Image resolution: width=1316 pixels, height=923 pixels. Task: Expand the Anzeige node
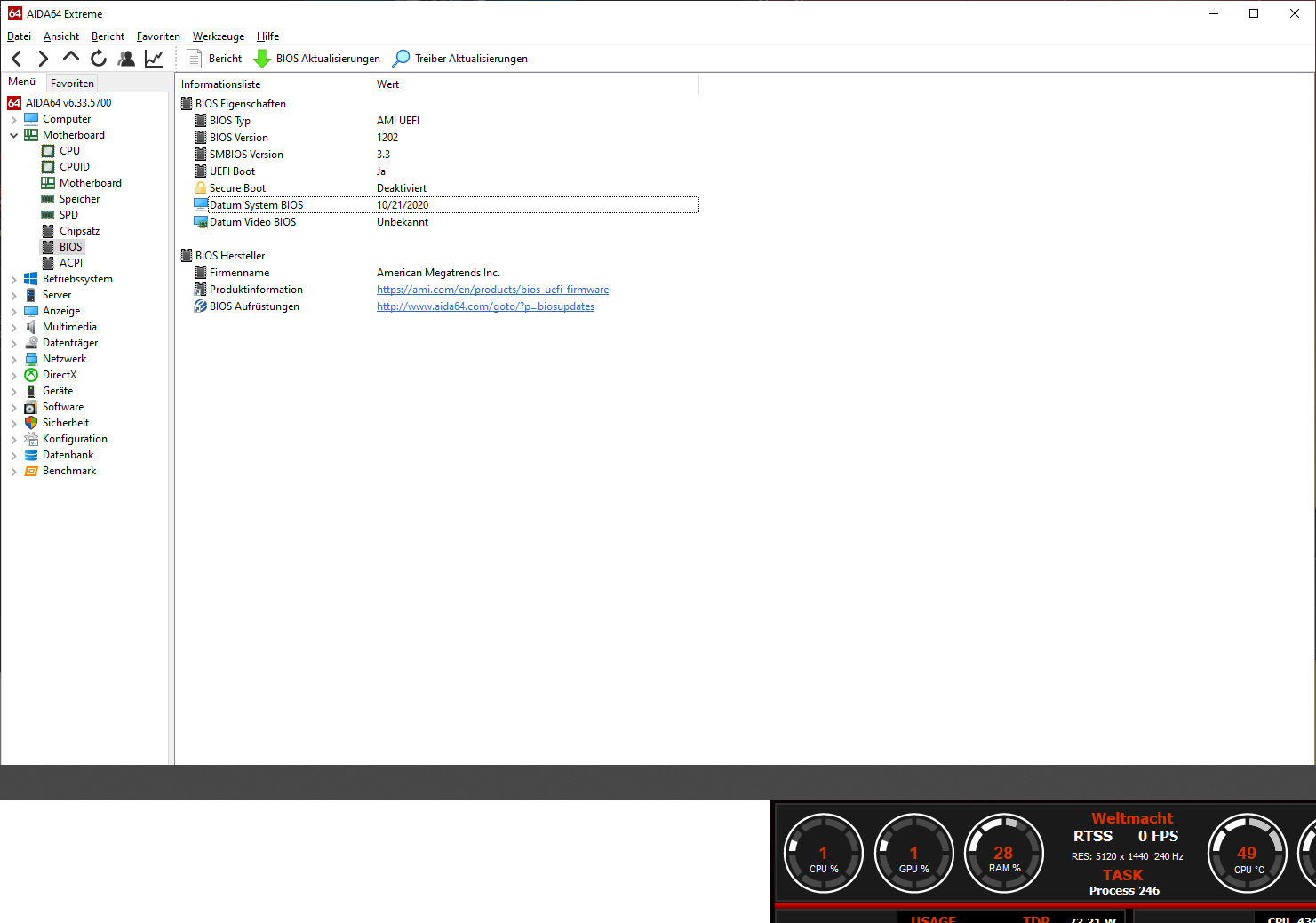[13, 311]
